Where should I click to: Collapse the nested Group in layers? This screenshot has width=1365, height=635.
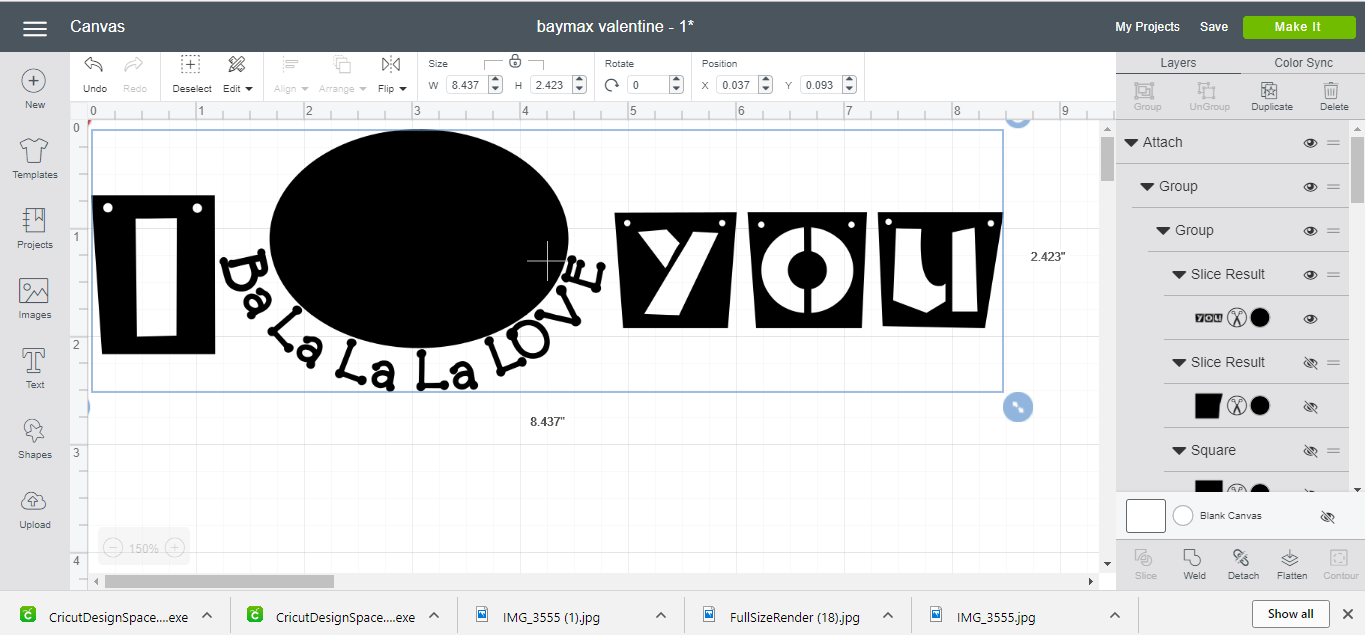[x=1164, y=231]
